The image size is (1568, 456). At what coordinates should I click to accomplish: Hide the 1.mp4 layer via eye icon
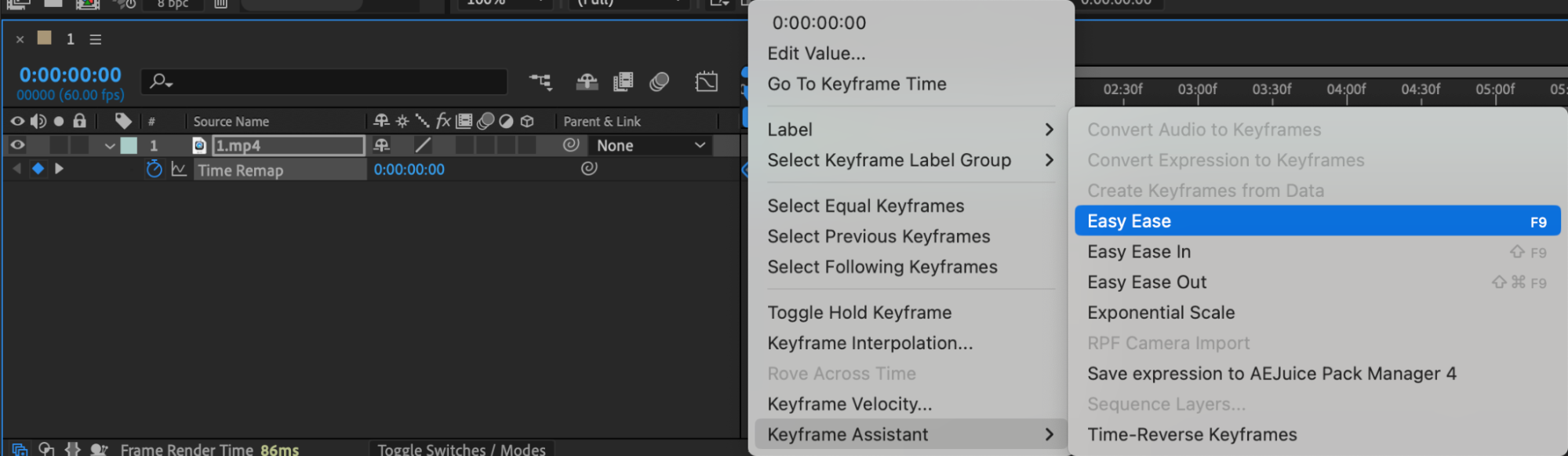tap(17, 145)
